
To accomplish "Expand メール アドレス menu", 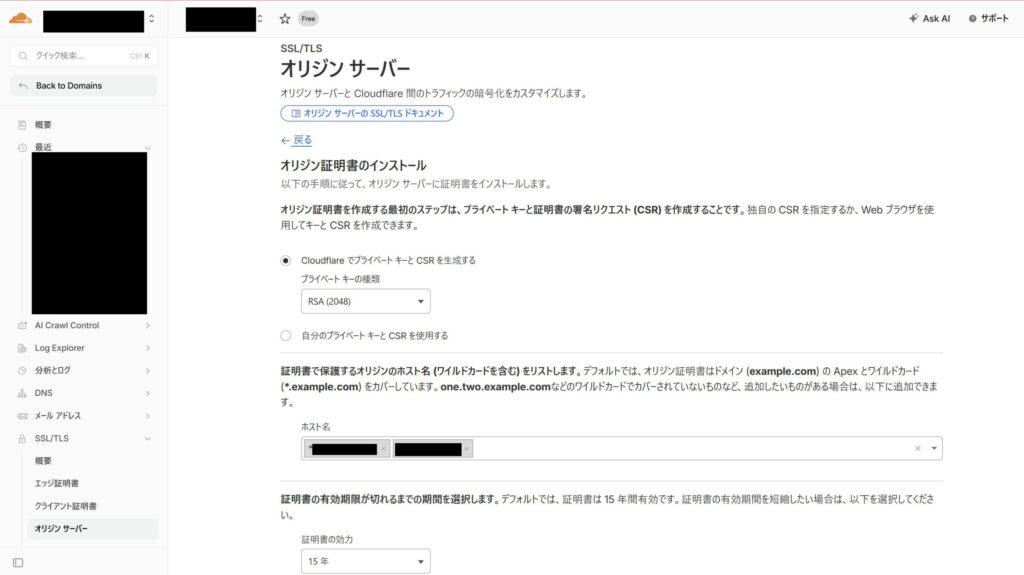I will click(148, 416).
